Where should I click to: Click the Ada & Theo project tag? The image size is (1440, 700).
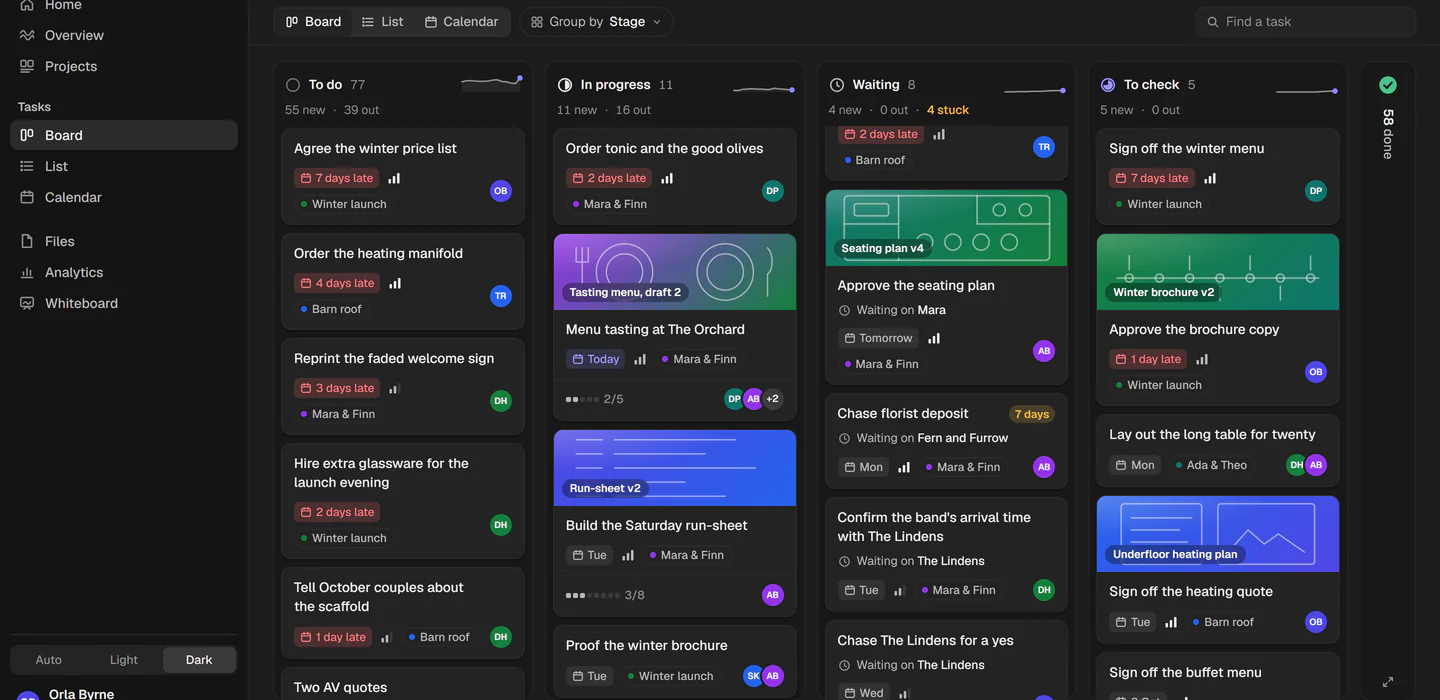(1211, 465)
